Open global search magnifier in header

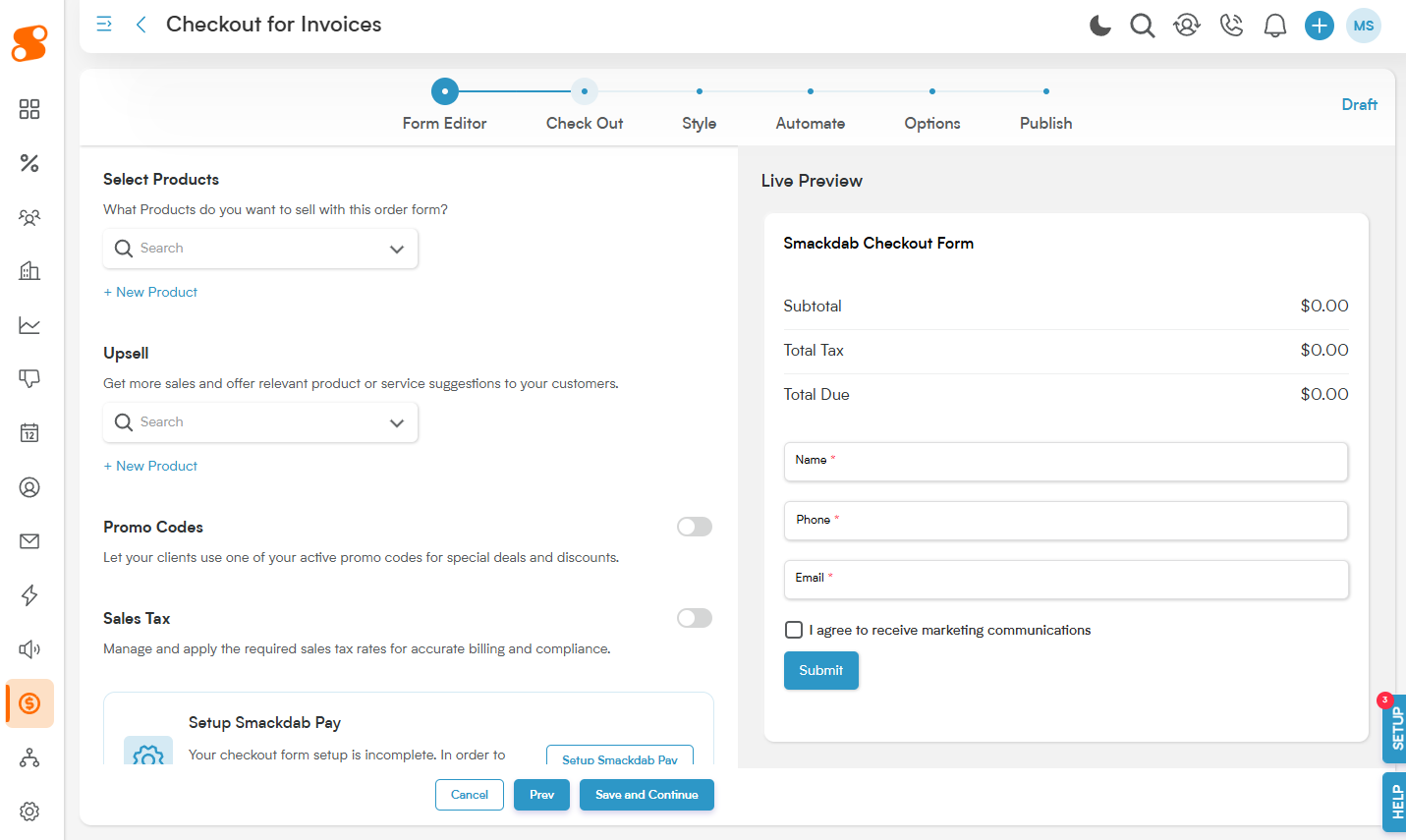point(1143,26)
